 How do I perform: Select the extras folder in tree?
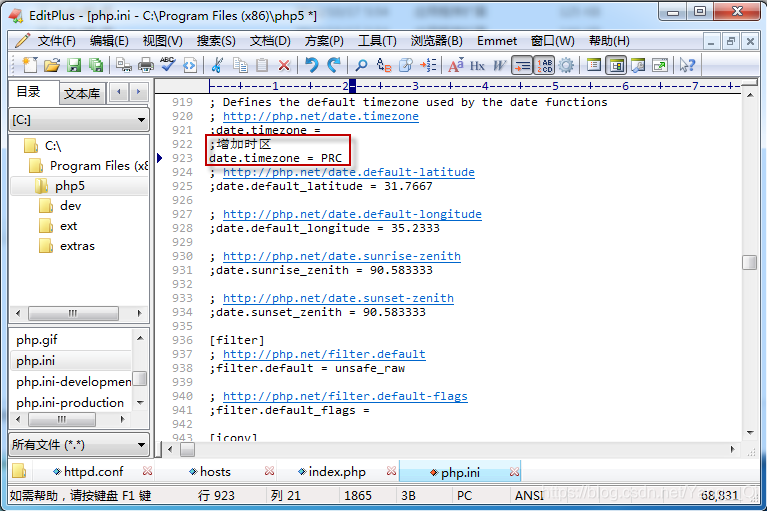coord(67,246)
